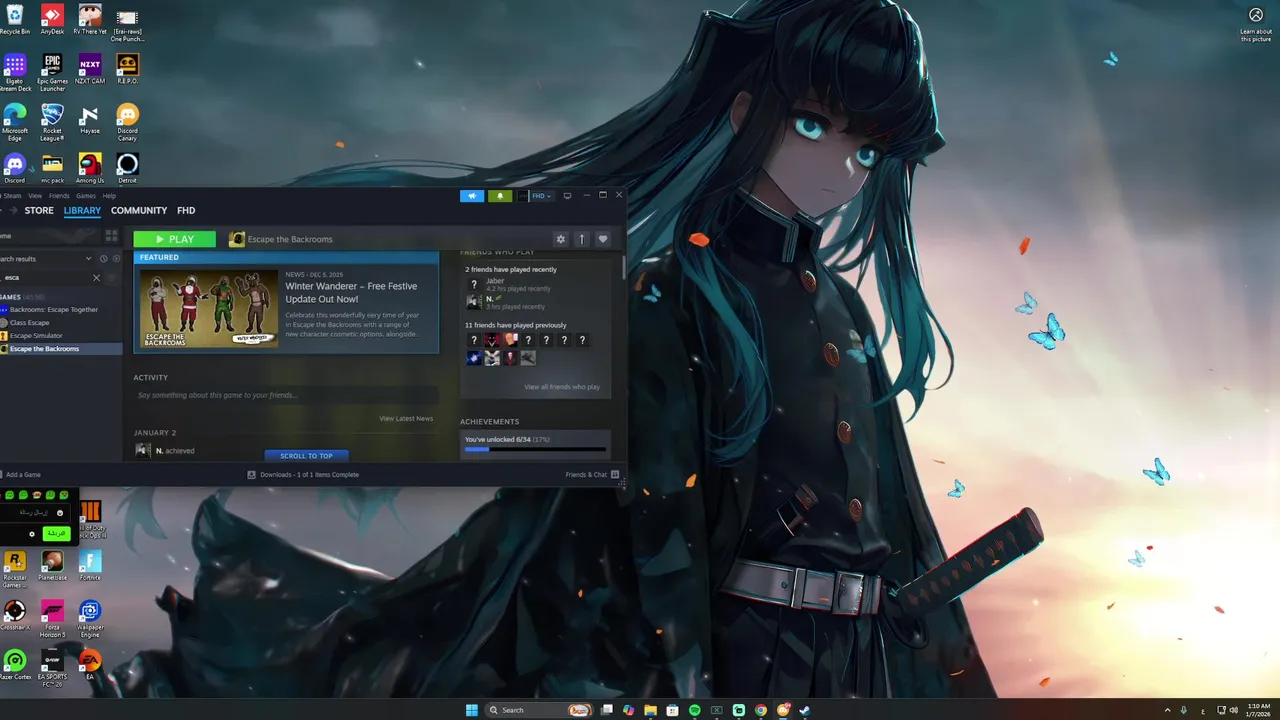Open Winter Wanderer news headline
The width and height of the screenshot is (1280, 720).
351,292
